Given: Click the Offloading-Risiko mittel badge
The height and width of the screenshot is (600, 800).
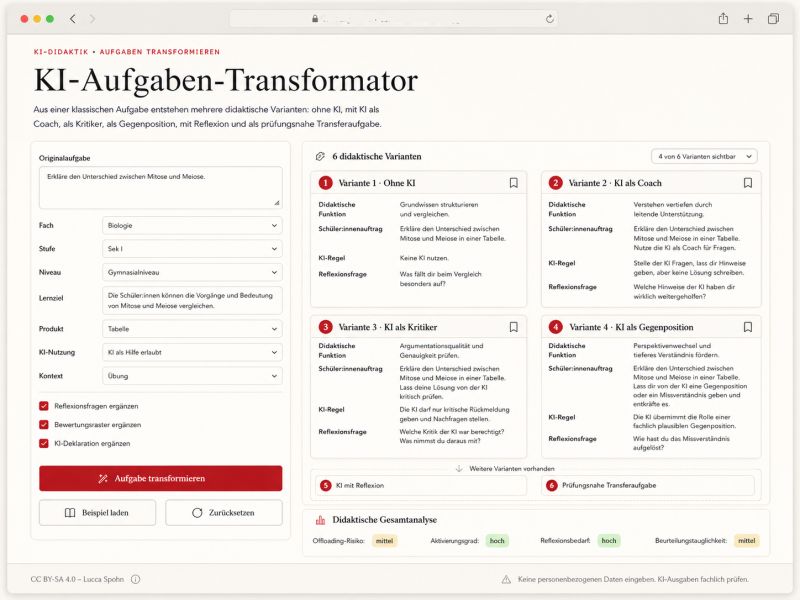Looking at the screenshot, I should (384, 541).
